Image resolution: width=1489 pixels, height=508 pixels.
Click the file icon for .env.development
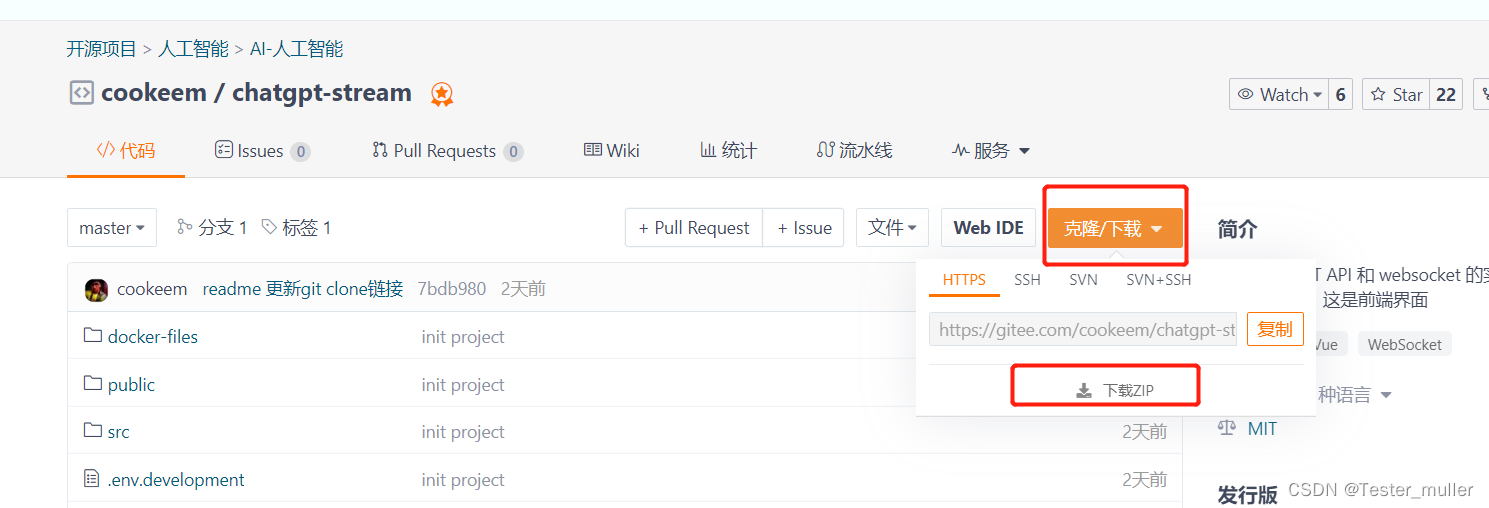(93, 479)
